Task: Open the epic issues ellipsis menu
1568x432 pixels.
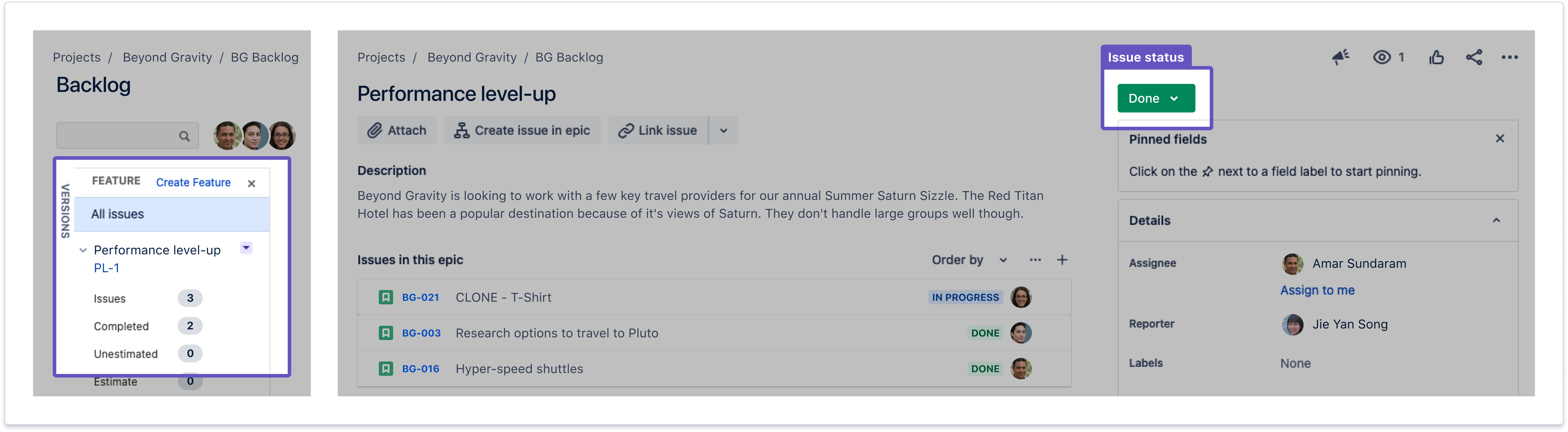Action: point(1035,260)
